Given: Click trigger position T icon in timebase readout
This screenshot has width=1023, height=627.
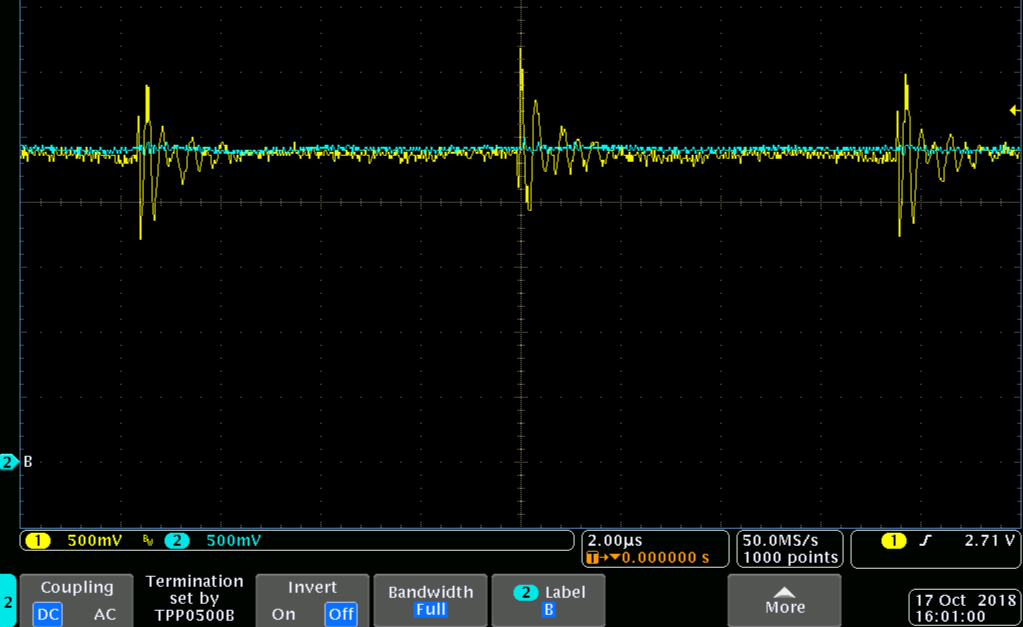Looking at the screenshot, I should (x=592, y=558).
